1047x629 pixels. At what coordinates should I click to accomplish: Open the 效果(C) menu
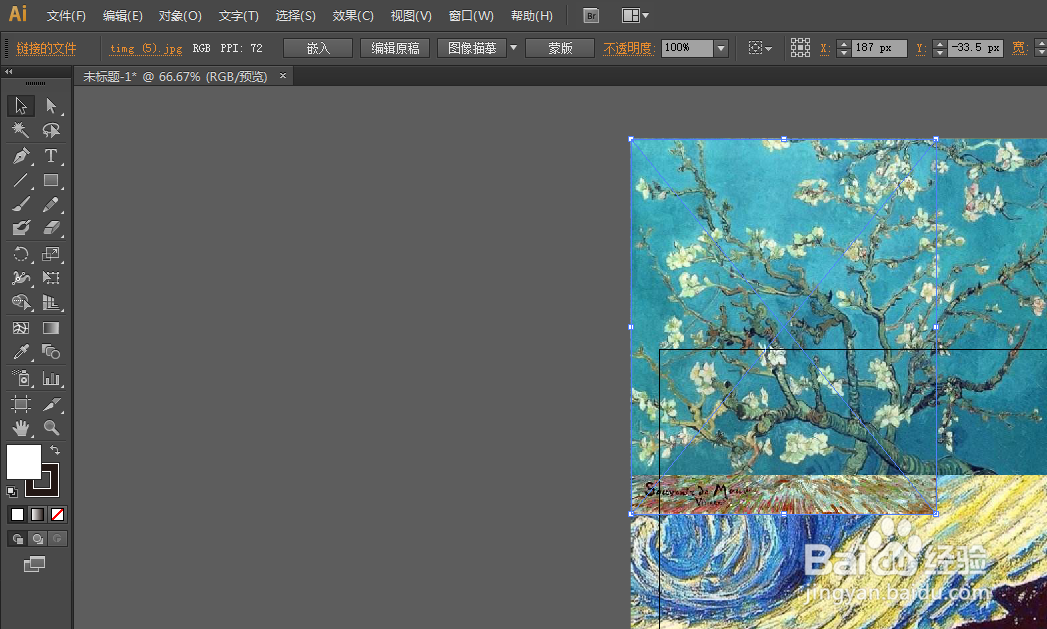point(353,16)
